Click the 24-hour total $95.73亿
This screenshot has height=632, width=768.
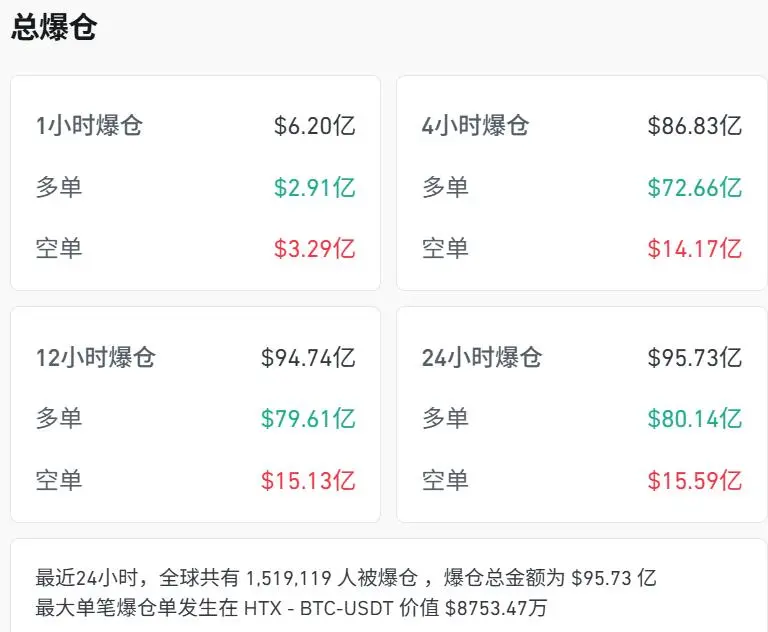[x=694, y=357]
